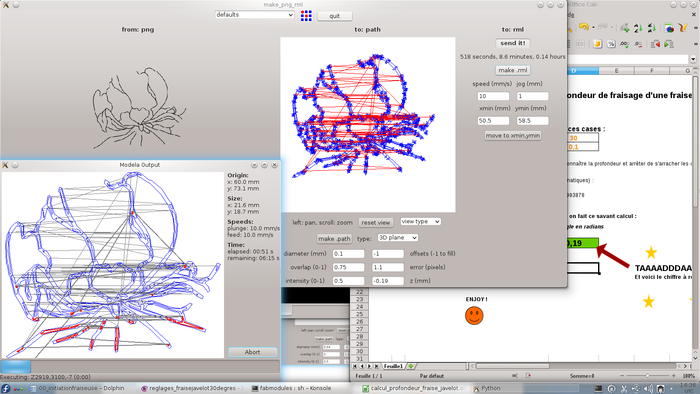Click the diameter (mm) input field
700x394 pixels.
click(x=348, y=253)
